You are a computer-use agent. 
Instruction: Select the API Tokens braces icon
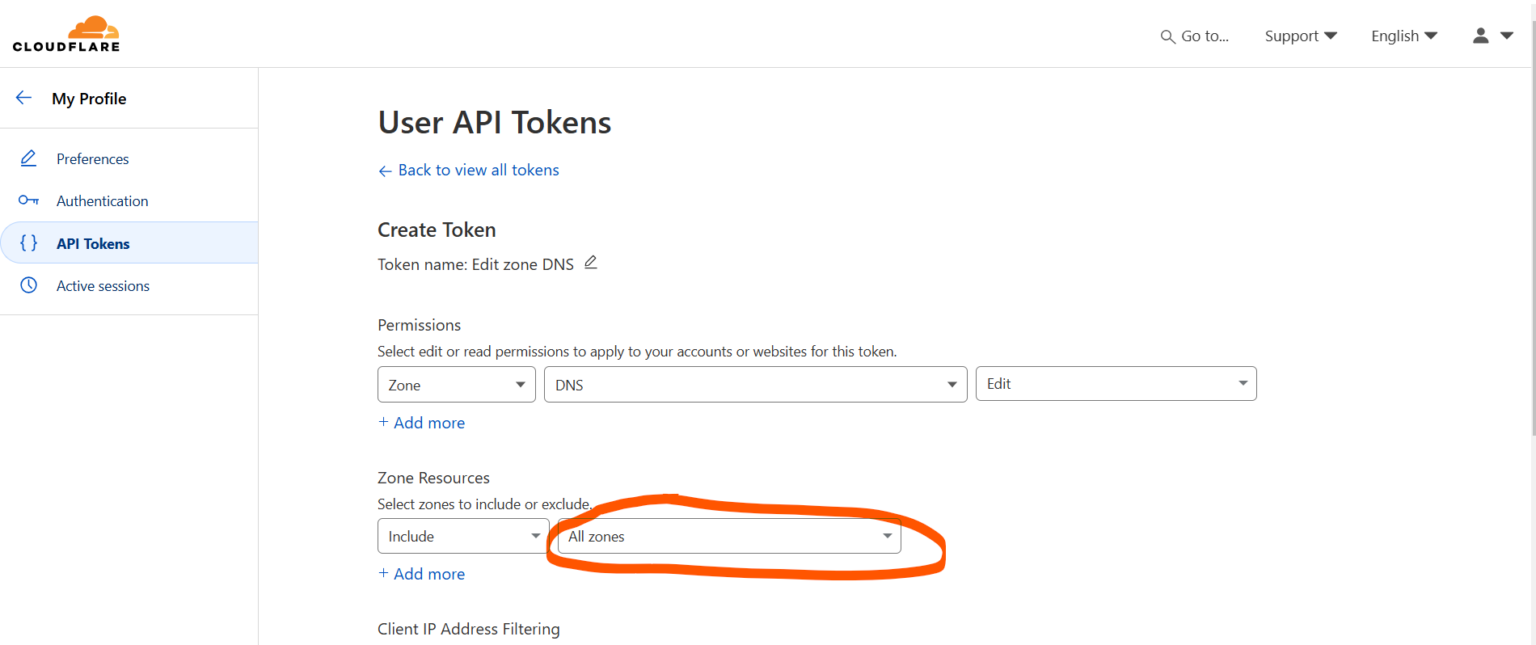(x=28, y=242)
